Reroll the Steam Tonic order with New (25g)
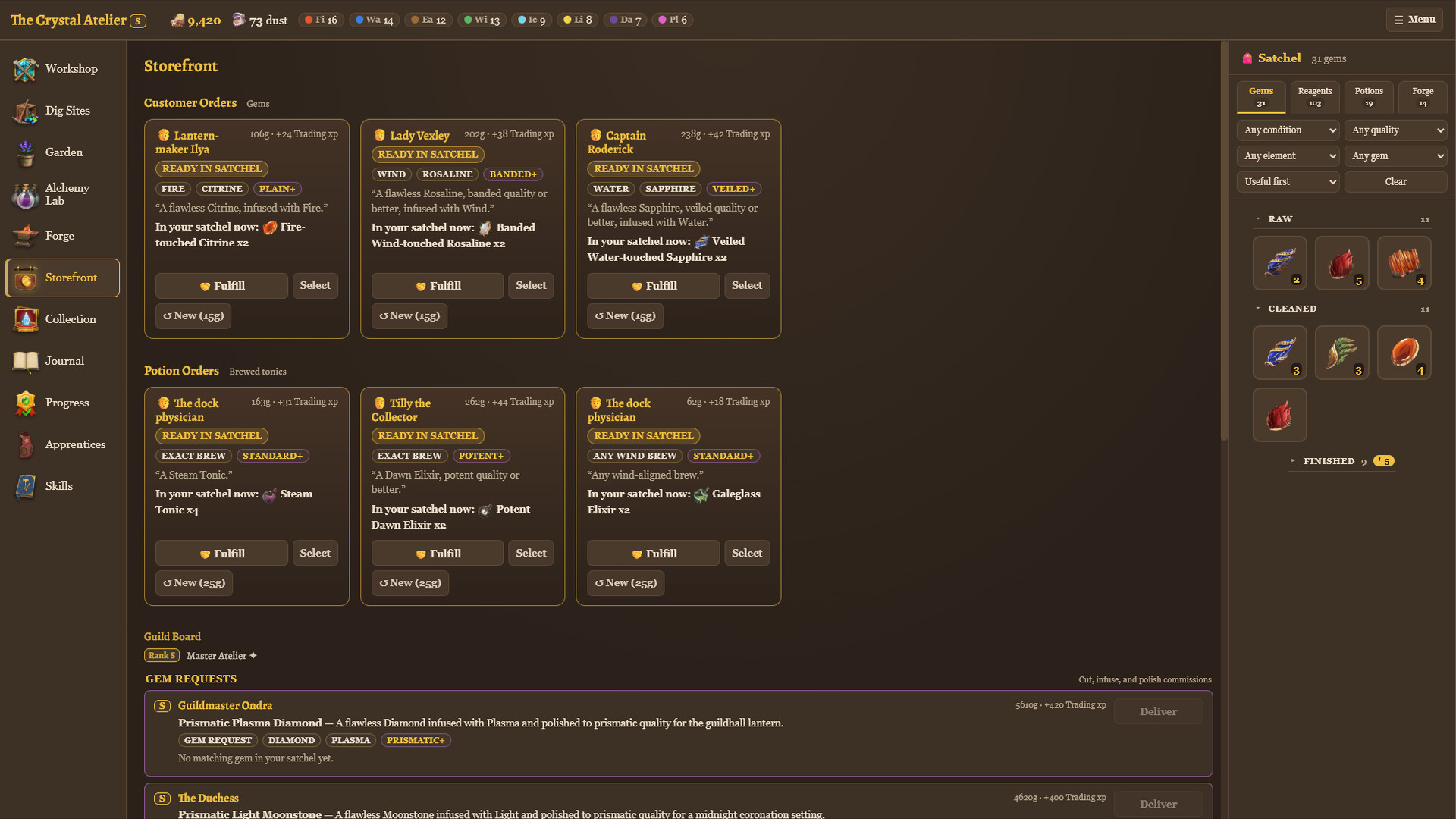This screenshot has height=819, width=1456. click(x=194, y=583)
